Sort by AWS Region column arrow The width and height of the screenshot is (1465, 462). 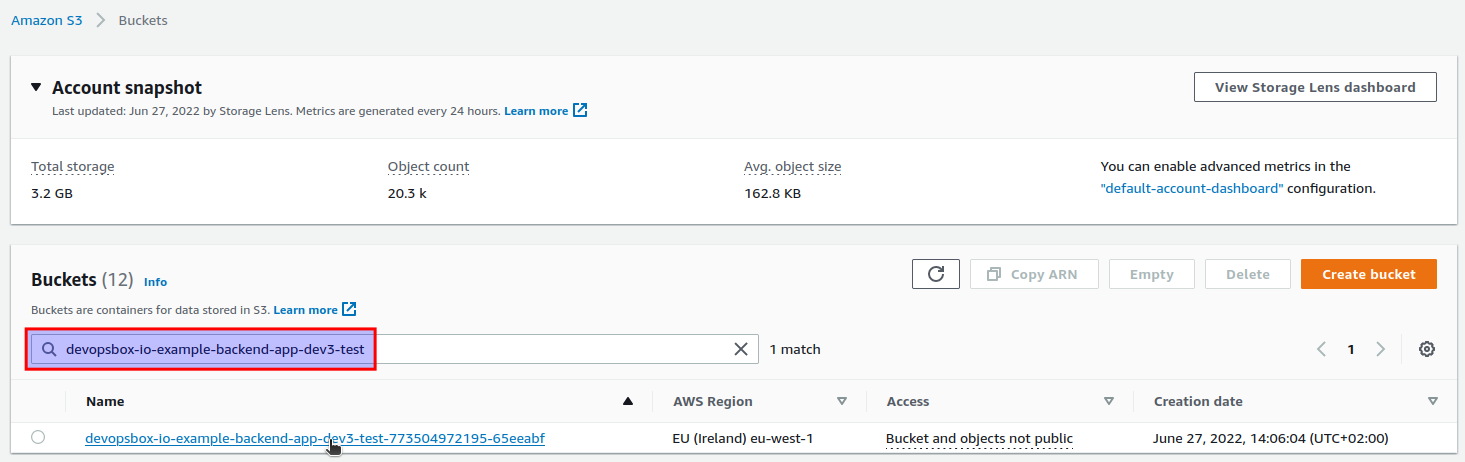click(842, 401)
